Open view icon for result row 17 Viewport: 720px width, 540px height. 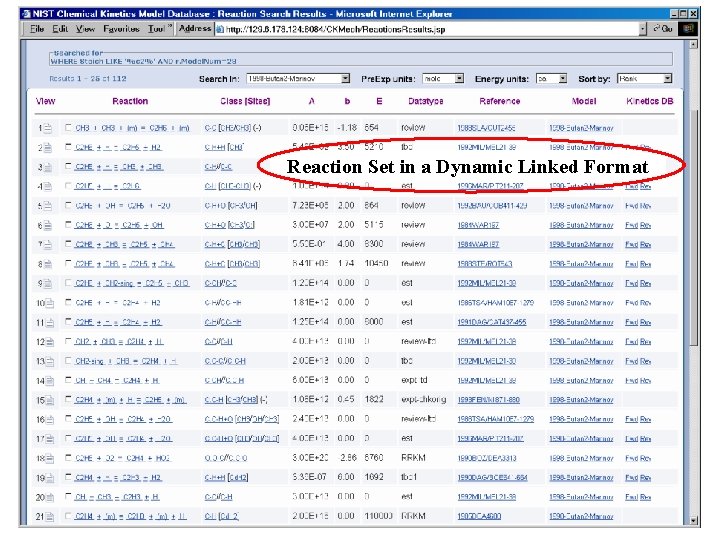click(x=50, y=439)
